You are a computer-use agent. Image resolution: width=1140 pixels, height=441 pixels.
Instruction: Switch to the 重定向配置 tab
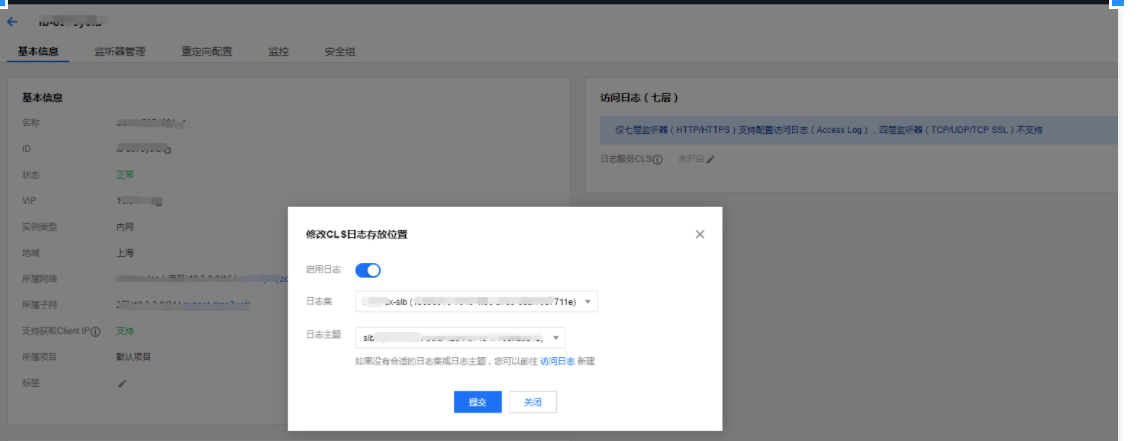(x=206, y=52)
